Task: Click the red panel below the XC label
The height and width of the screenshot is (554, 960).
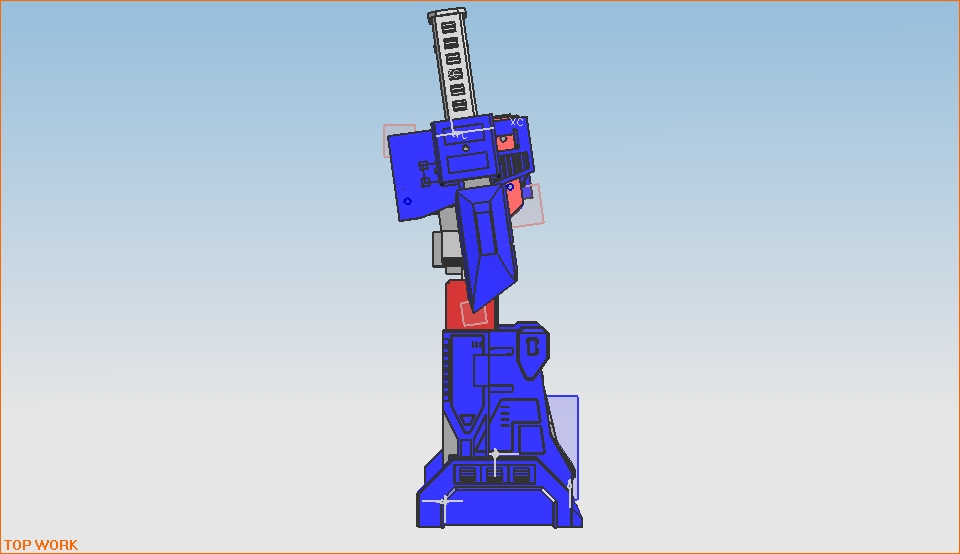Action: (x=505, y=142)
